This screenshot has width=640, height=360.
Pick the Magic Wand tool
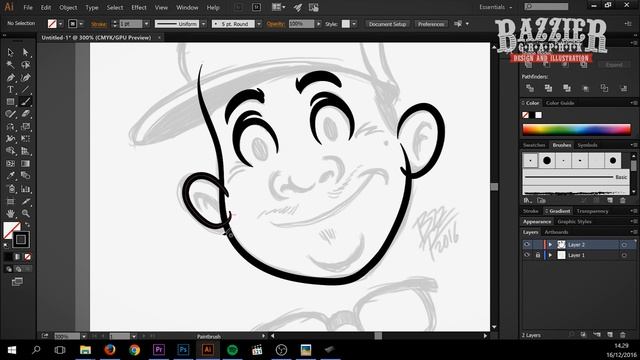(x=11, y=65)
